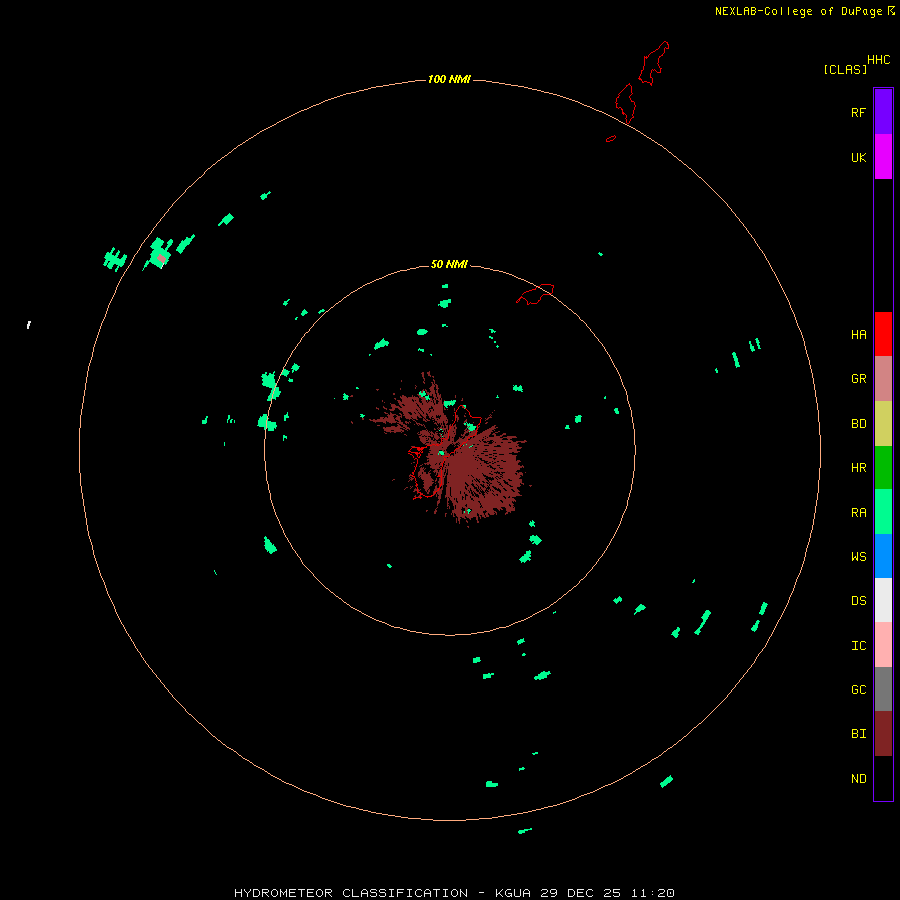Click the BD legend label

tap(858, 424)
